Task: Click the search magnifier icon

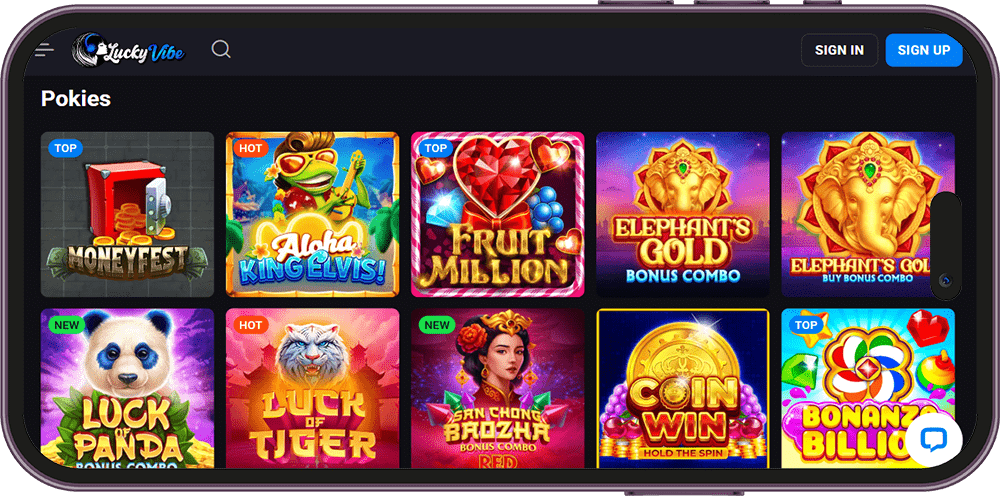Action: point(221,49)
